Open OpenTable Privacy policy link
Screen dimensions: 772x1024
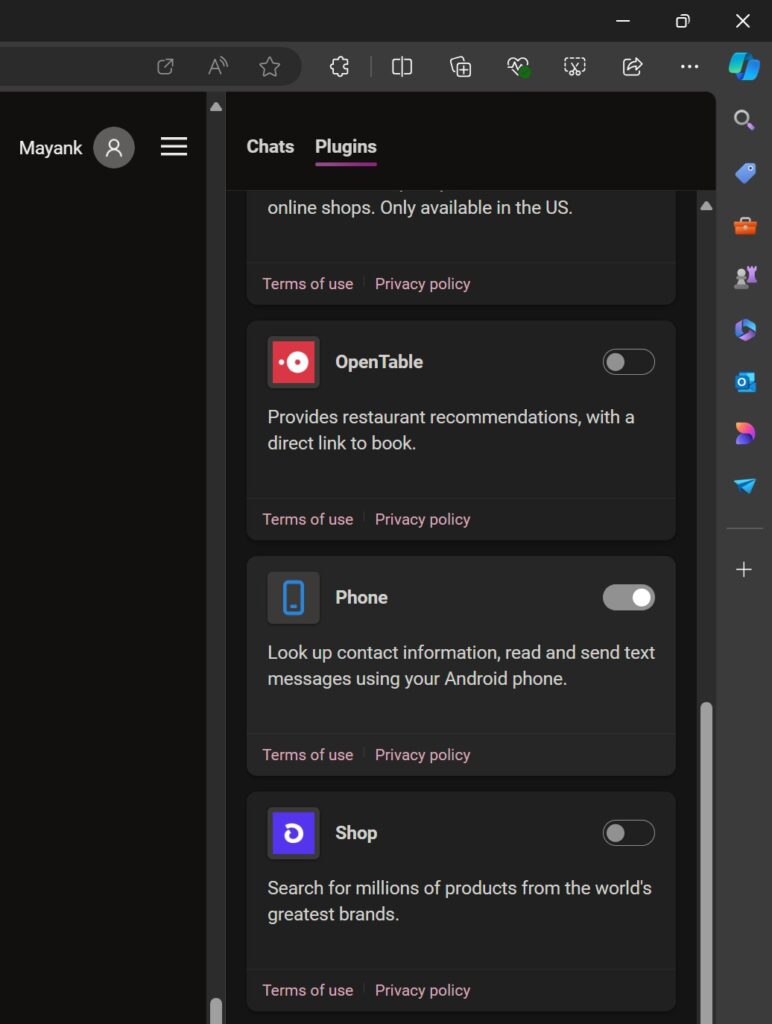[x=423, y=519]
